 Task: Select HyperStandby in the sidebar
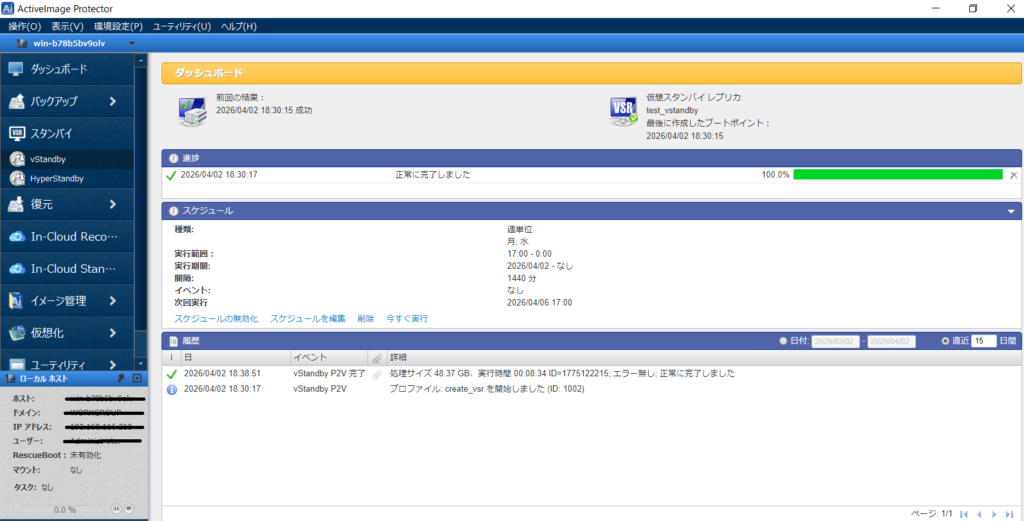pos(57,178)
